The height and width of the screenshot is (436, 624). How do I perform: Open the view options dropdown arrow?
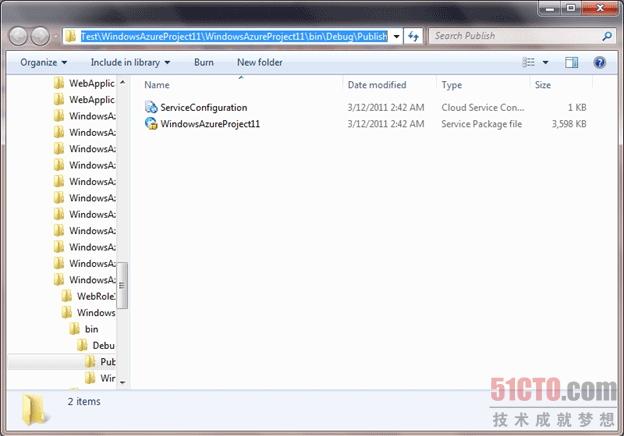pos(545,62)
